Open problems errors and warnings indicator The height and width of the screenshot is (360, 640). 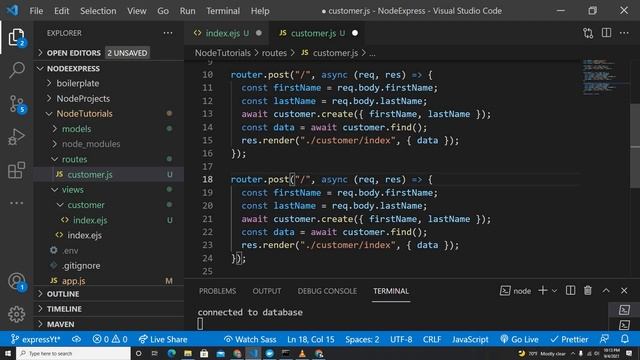point(110,339)
